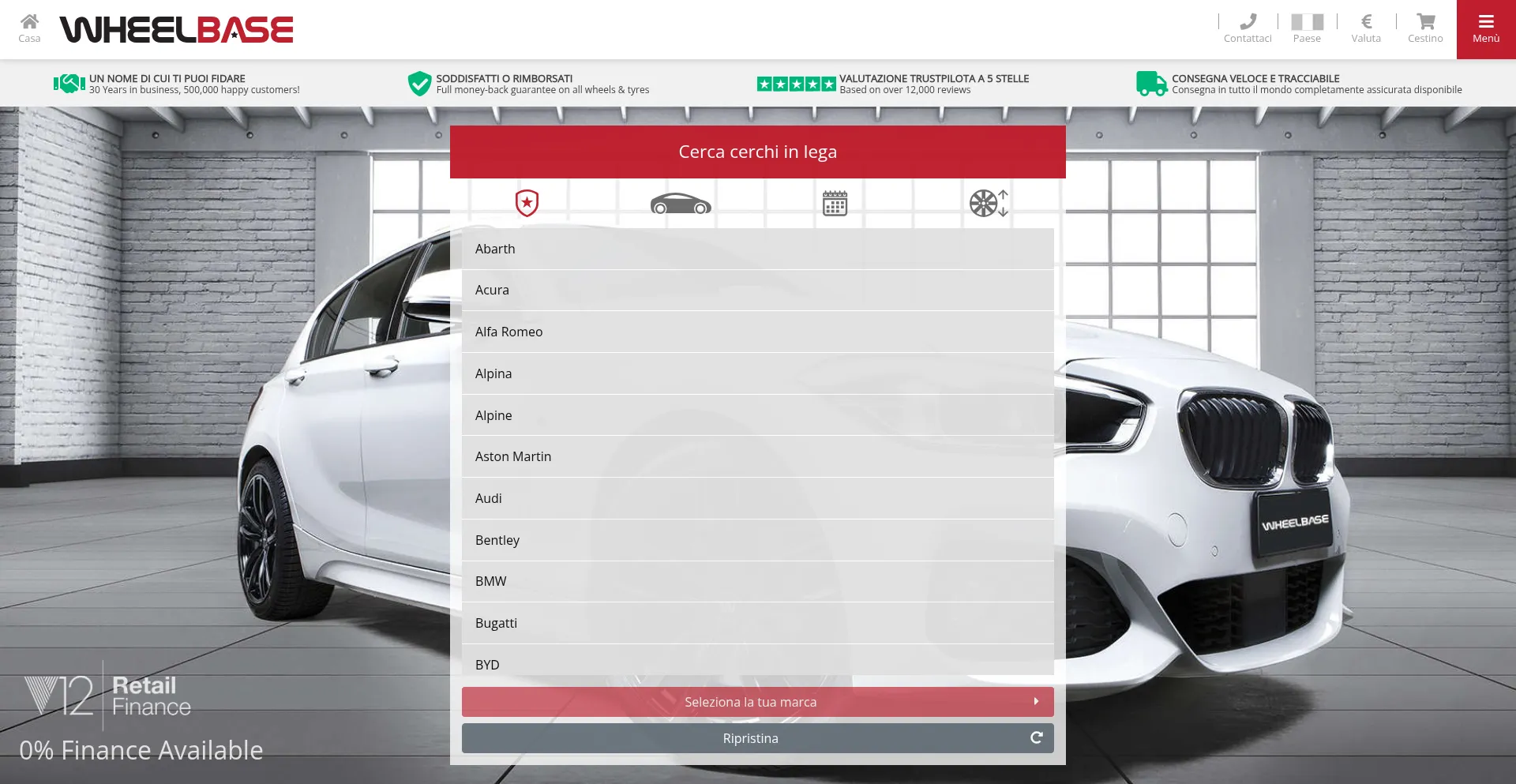Open Valuta euro currency selector
Viewport: 1516px width, 784px height.
coord(1366,28)
